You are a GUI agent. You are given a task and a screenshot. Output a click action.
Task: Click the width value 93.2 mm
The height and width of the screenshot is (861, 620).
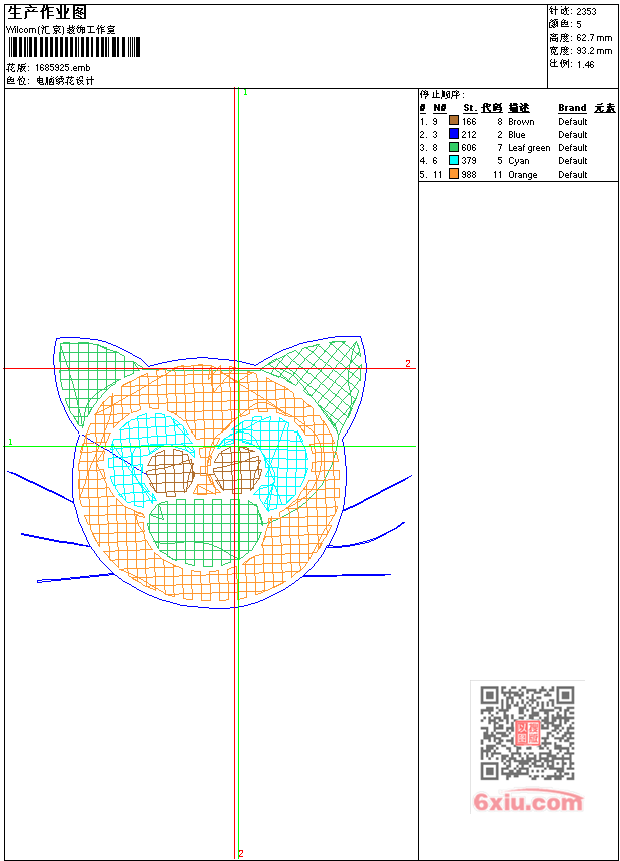coord(594,51)
